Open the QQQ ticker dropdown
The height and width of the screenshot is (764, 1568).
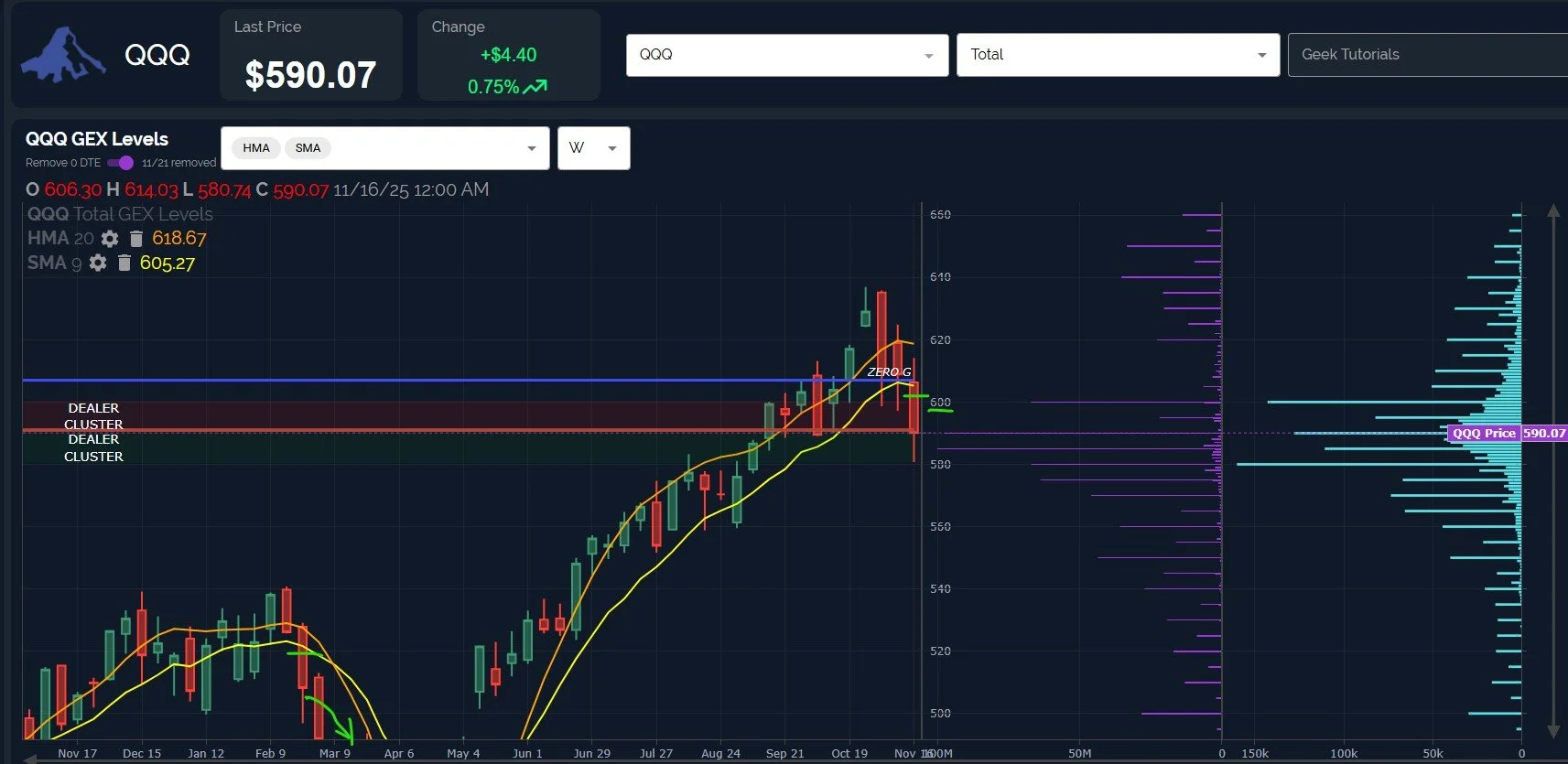787,55
